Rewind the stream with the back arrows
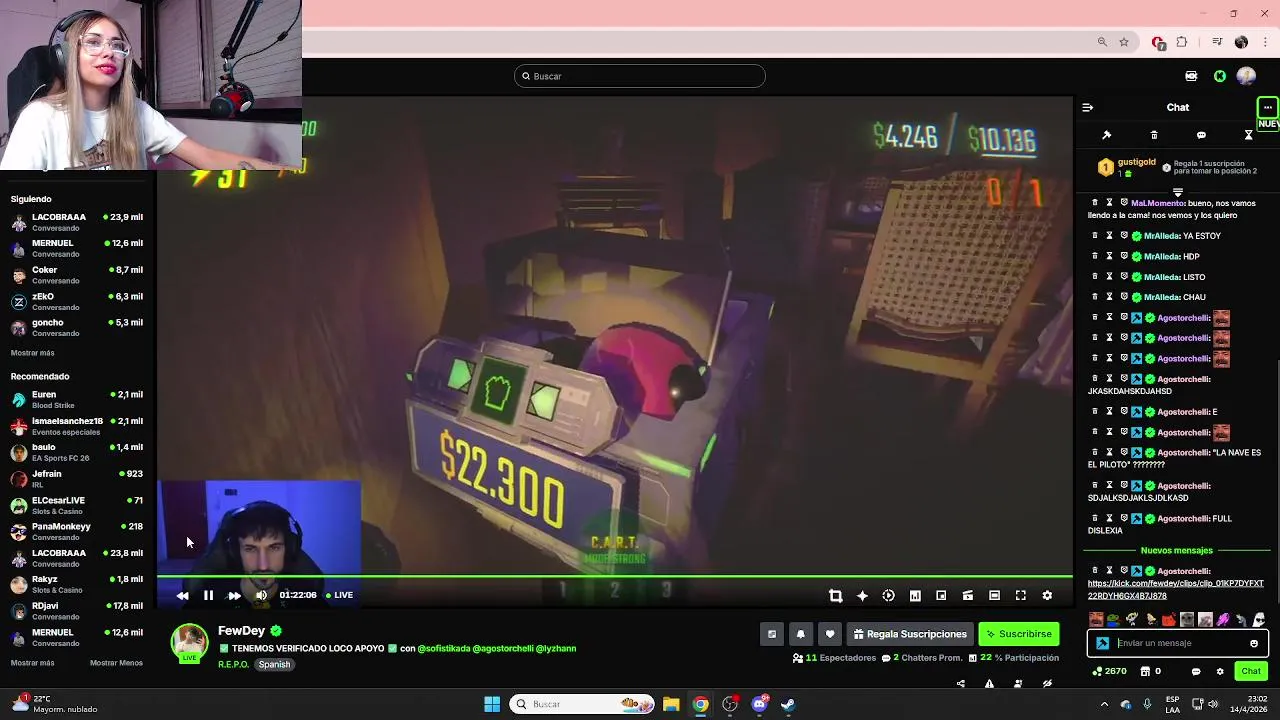This screenshot has width=1280, height=720. pos(182,595)
